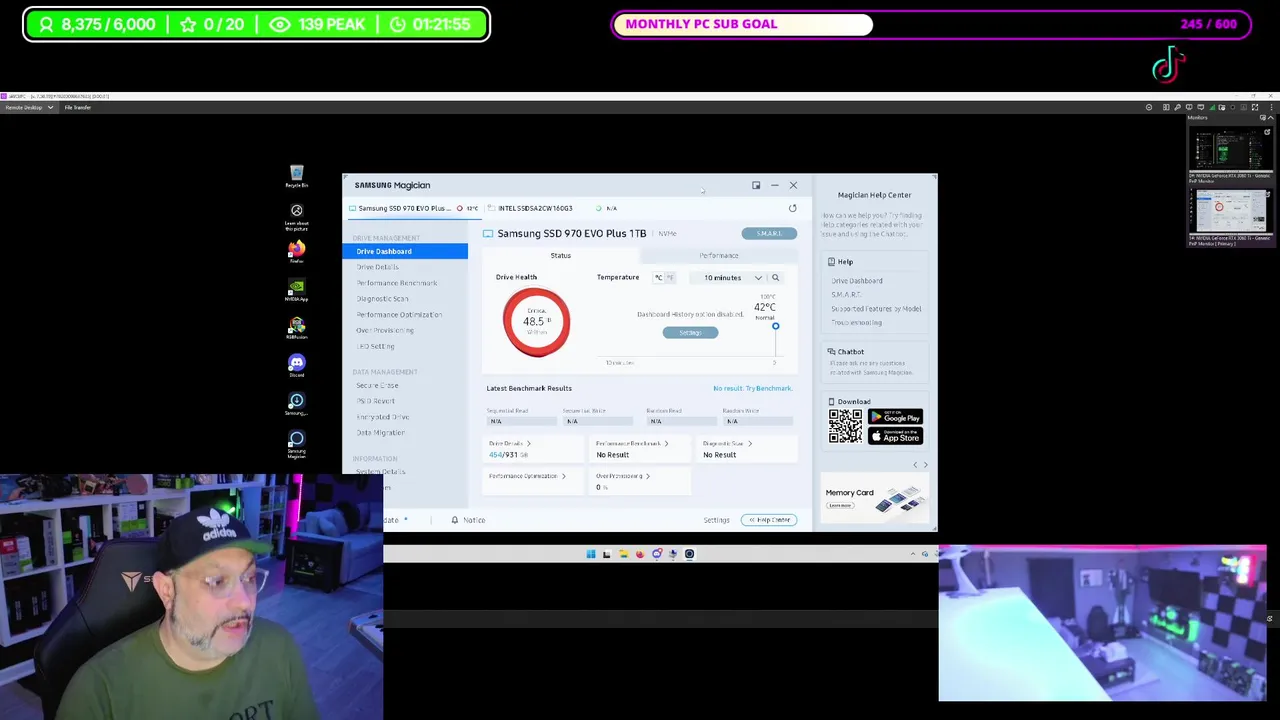Screen dimensions: 1280x720
Task: Open PSID Revert in sidebar
Action: pyautogui.click(x=375, y=401)
